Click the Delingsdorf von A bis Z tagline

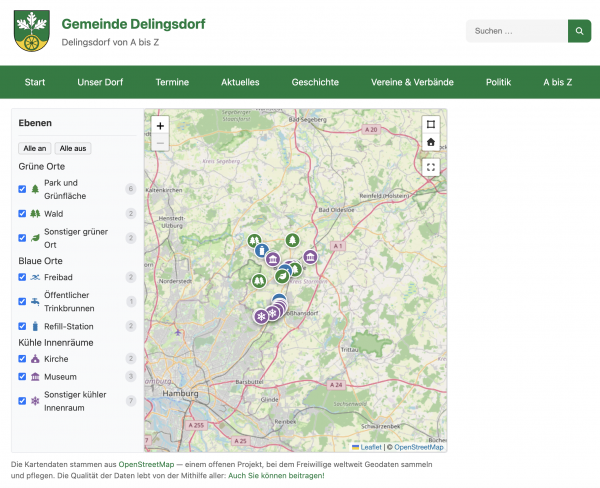(x=110, y=42)
